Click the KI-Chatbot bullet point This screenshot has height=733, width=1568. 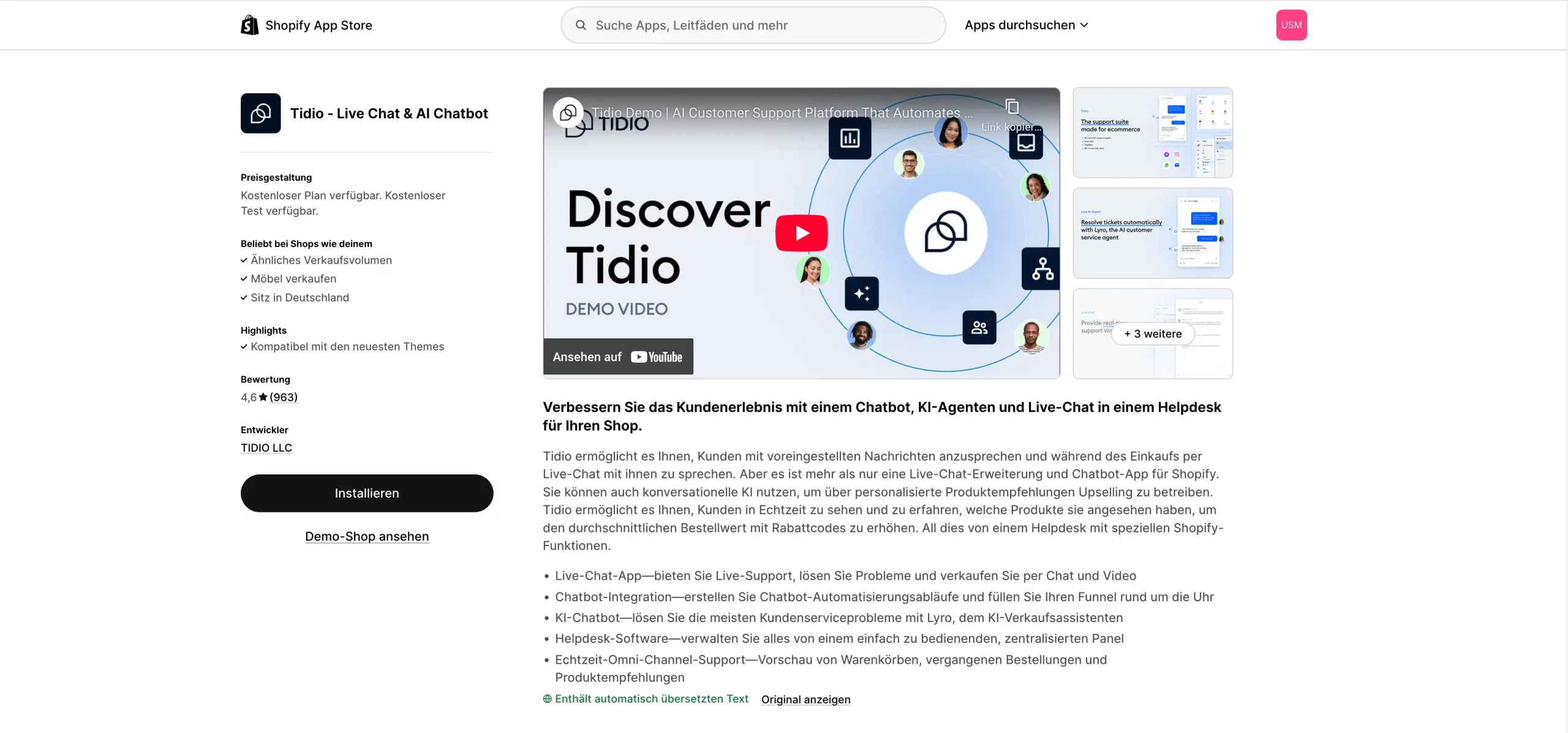coord(839,618)
